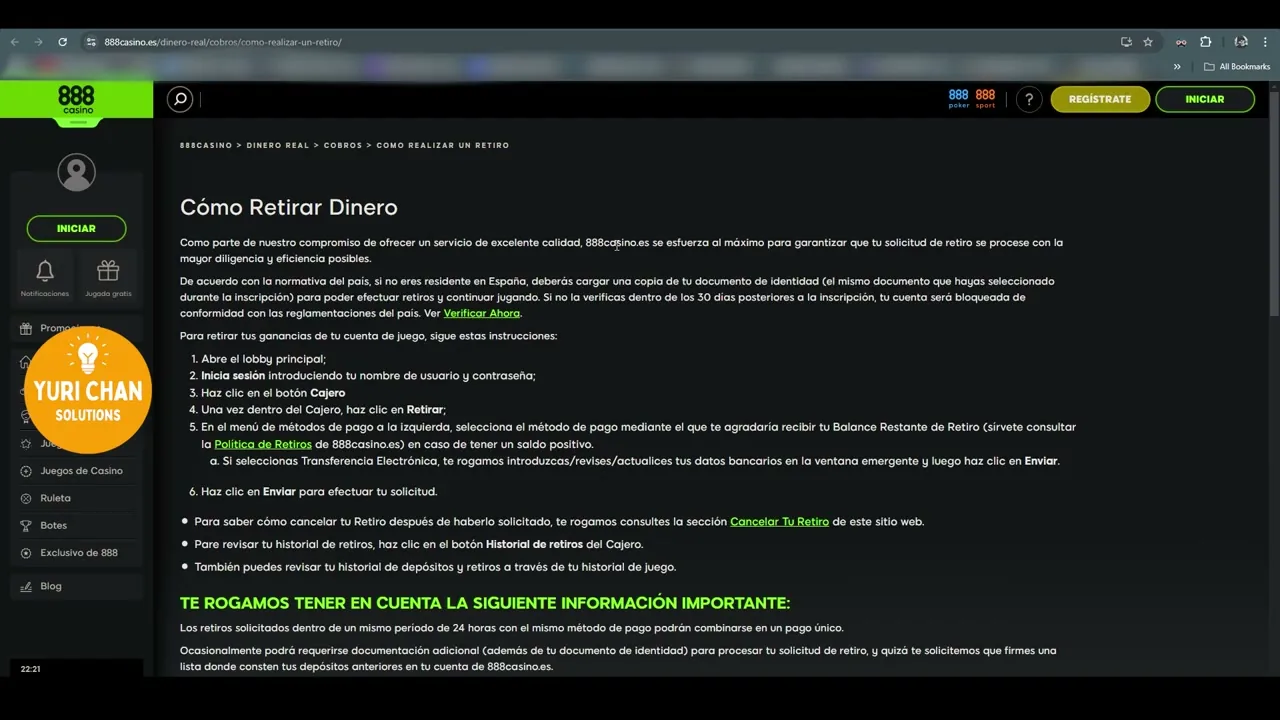This screenshot has height=720, width=1280.
Task: Follow the Cancelar Tu Retiro link
Action: (x=779, y=521)
